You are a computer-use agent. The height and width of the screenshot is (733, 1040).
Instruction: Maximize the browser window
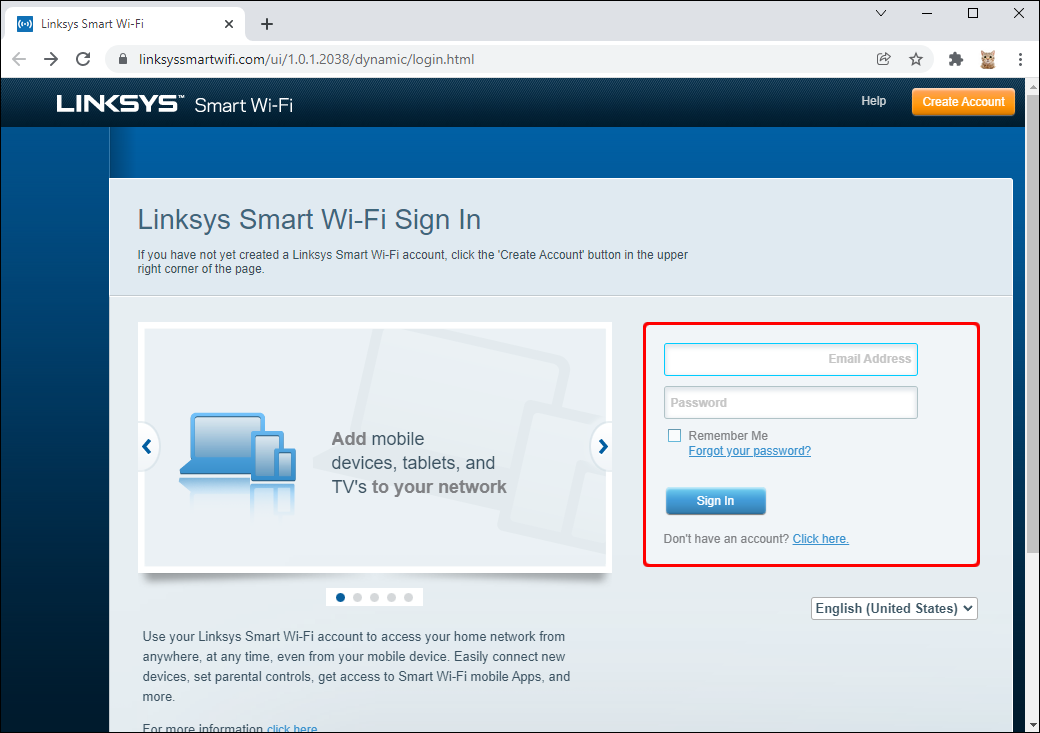tap(973, 13)
